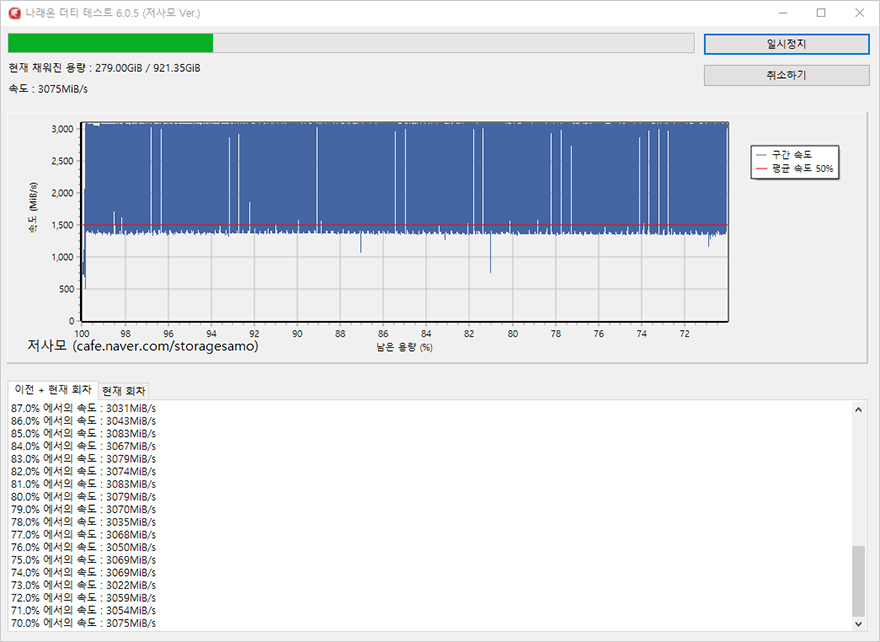
Task: Select the 73.0% 3022MiB/s log line
Action: [83, 585]
